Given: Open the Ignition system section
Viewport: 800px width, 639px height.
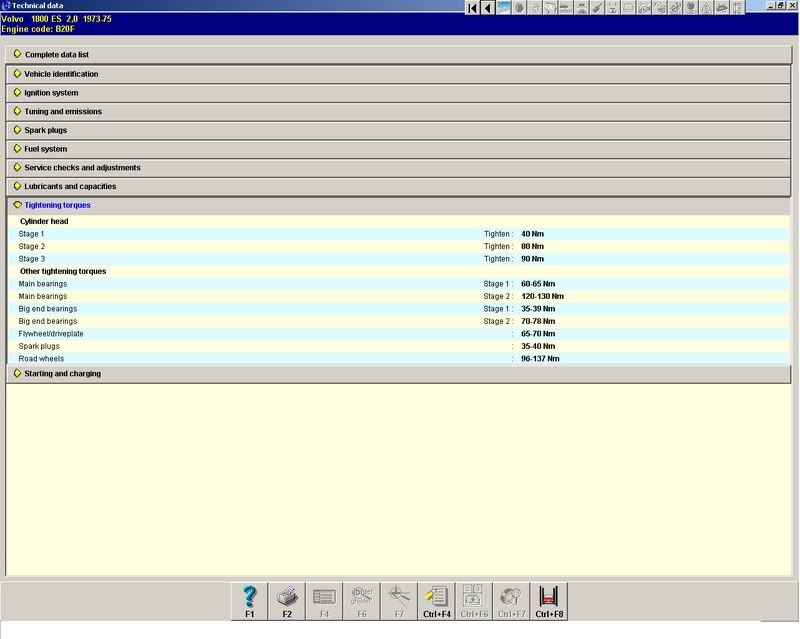Looking at the screenshot, I should click(x=51, y=93).
